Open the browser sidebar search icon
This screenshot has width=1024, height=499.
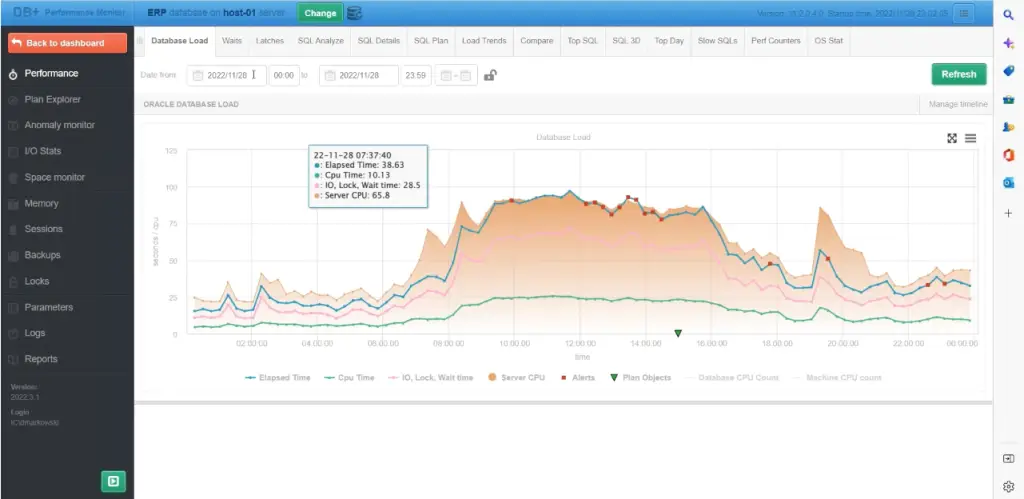1008,15
